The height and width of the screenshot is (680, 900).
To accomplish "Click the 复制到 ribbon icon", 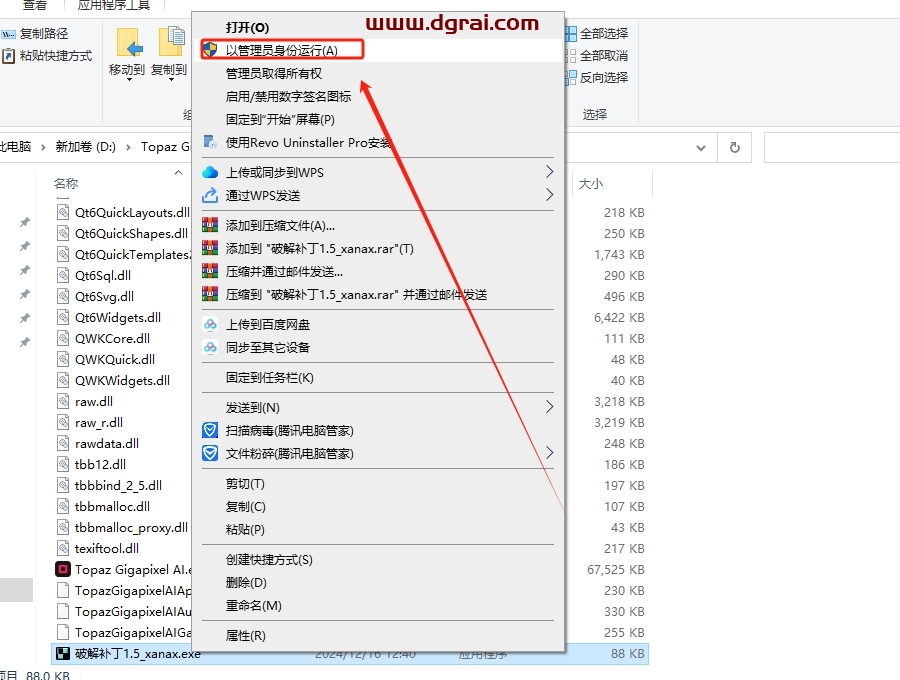I will (170, 42).
